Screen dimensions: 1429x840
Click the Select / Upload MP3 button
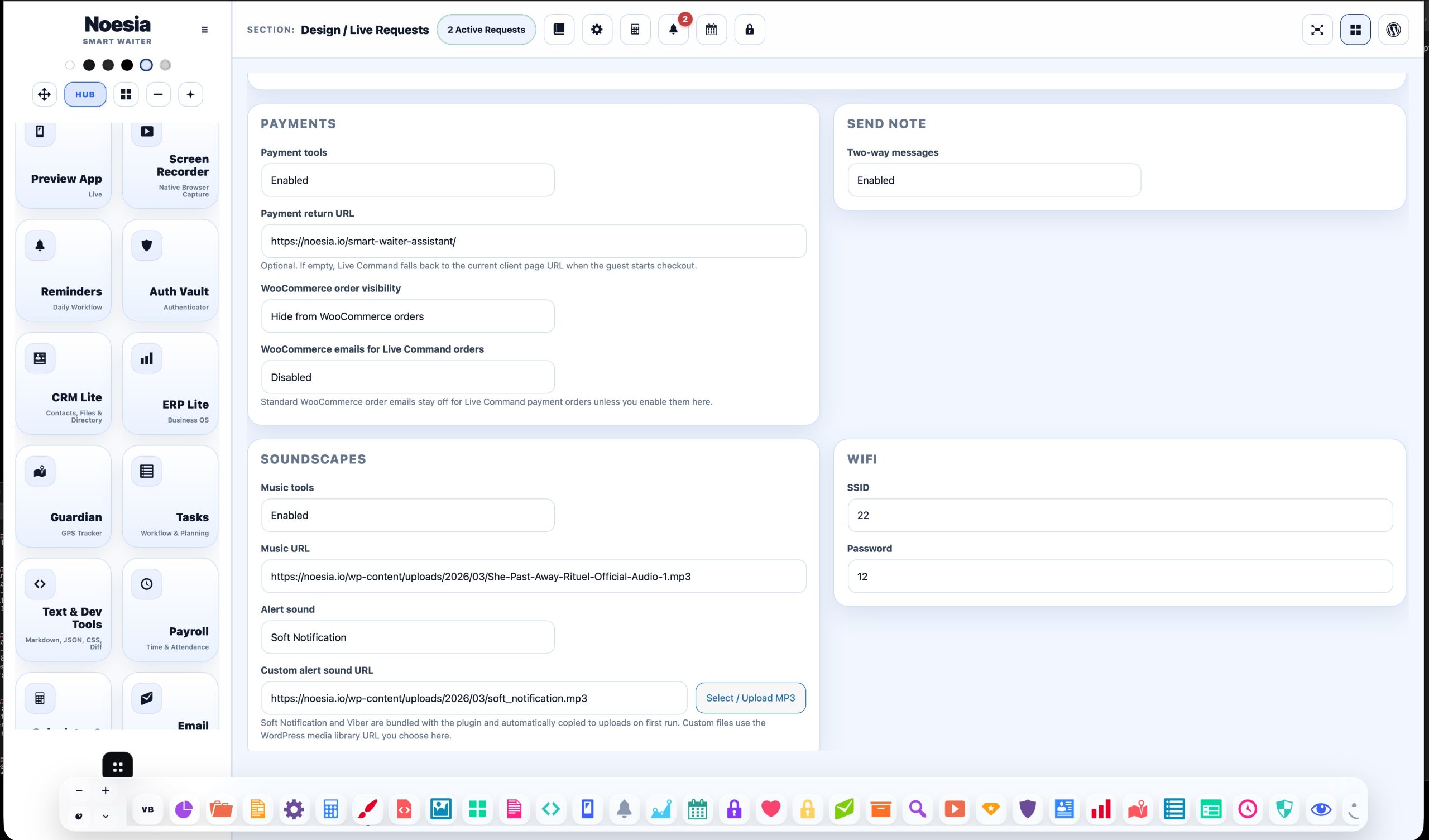pyautogui.click(x=750, y=698)
